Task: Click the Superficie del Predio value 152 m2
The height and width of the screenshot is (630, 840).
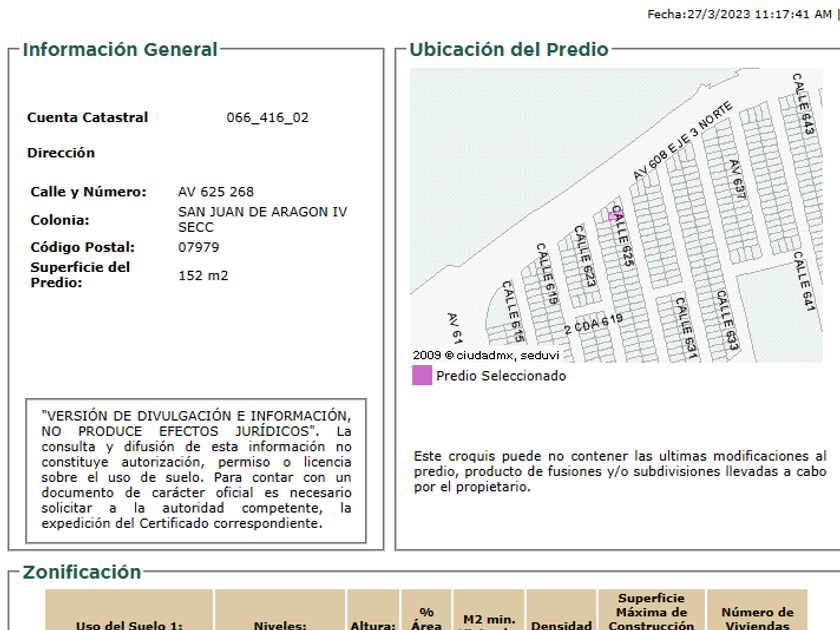Action: click(x=203, y=275)
